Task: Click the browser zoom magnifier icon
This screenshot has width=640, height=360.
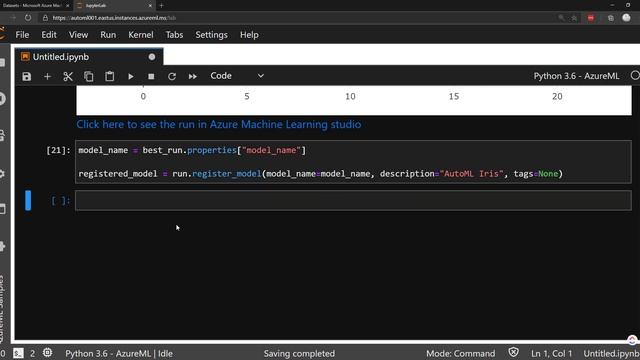Action: [562, 18]
